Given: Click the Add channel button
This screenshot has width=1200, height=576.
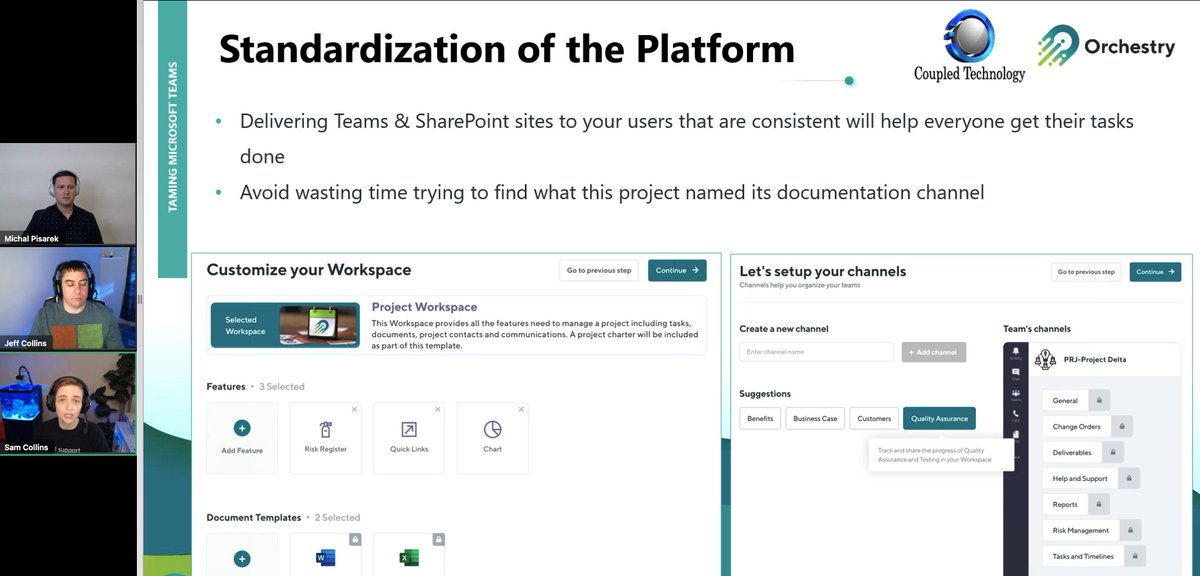Looking at the screenshot, I should [x=934, y=352].
